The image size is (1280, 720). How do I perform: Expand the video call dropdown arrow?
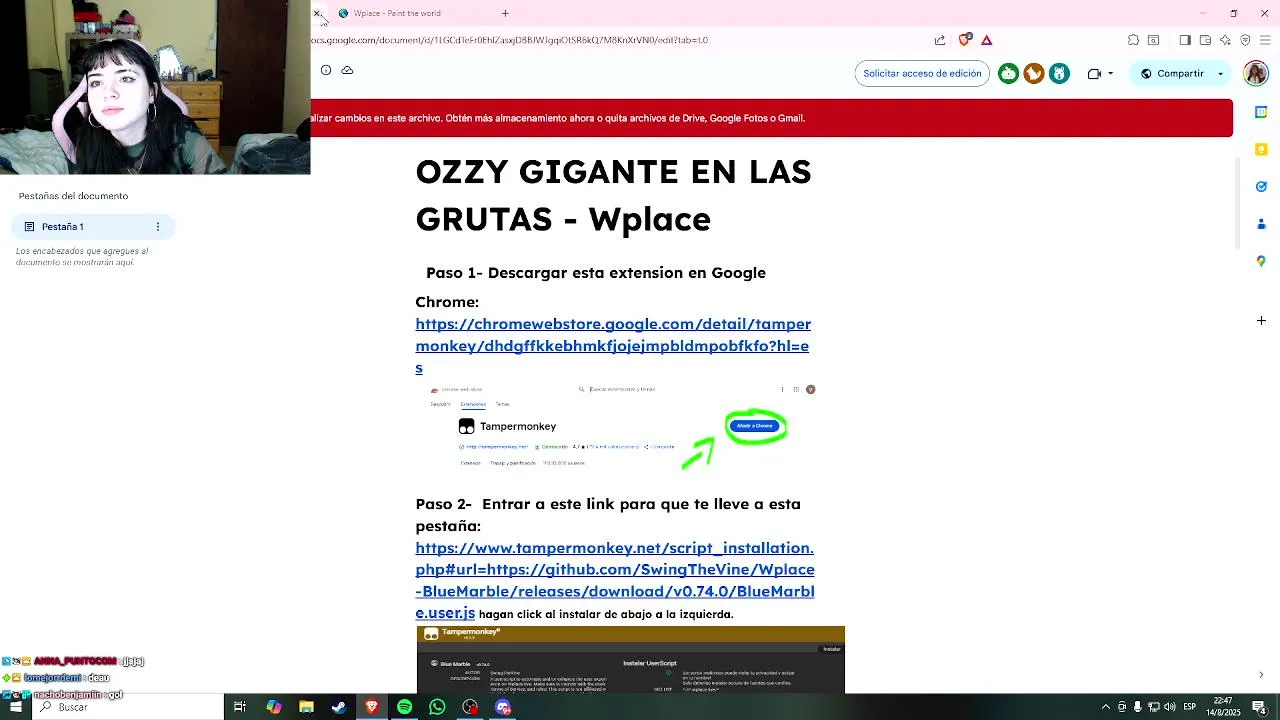click(1110, 73)
